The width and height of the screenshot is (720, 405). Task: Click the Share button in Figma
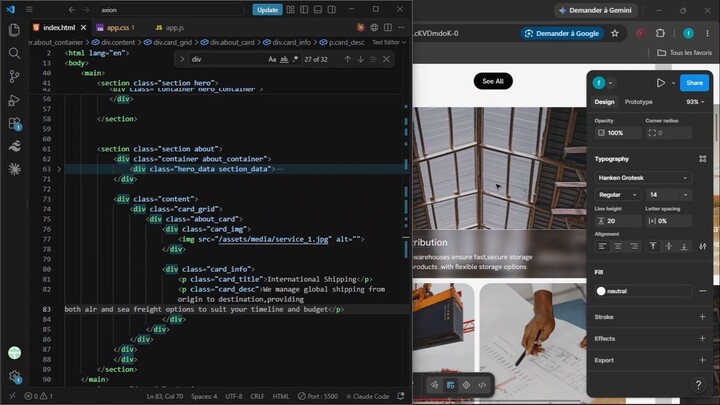(x=694, y=83)
